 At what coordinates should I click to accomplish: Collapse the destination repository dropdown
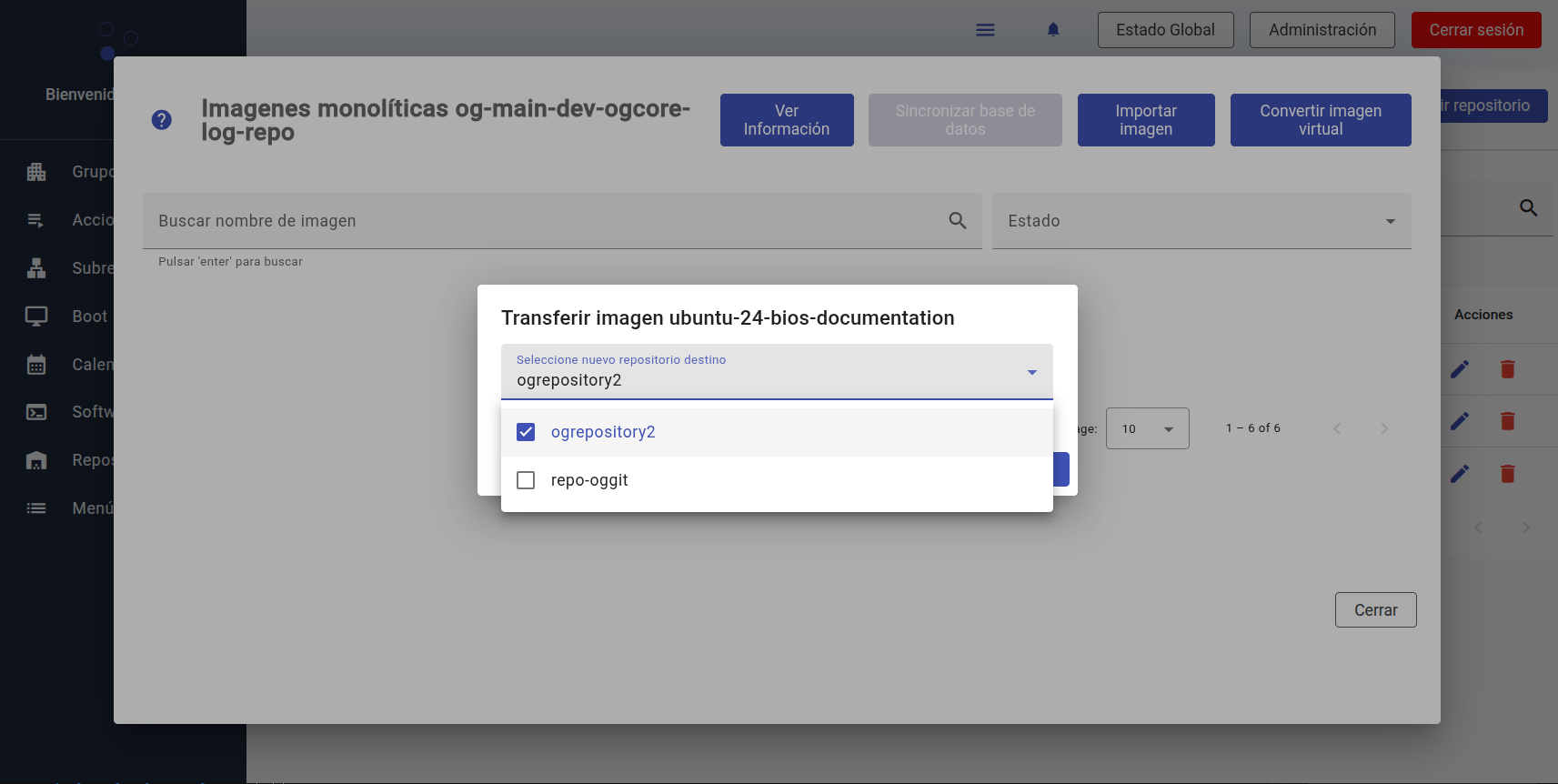(1031, 372)
